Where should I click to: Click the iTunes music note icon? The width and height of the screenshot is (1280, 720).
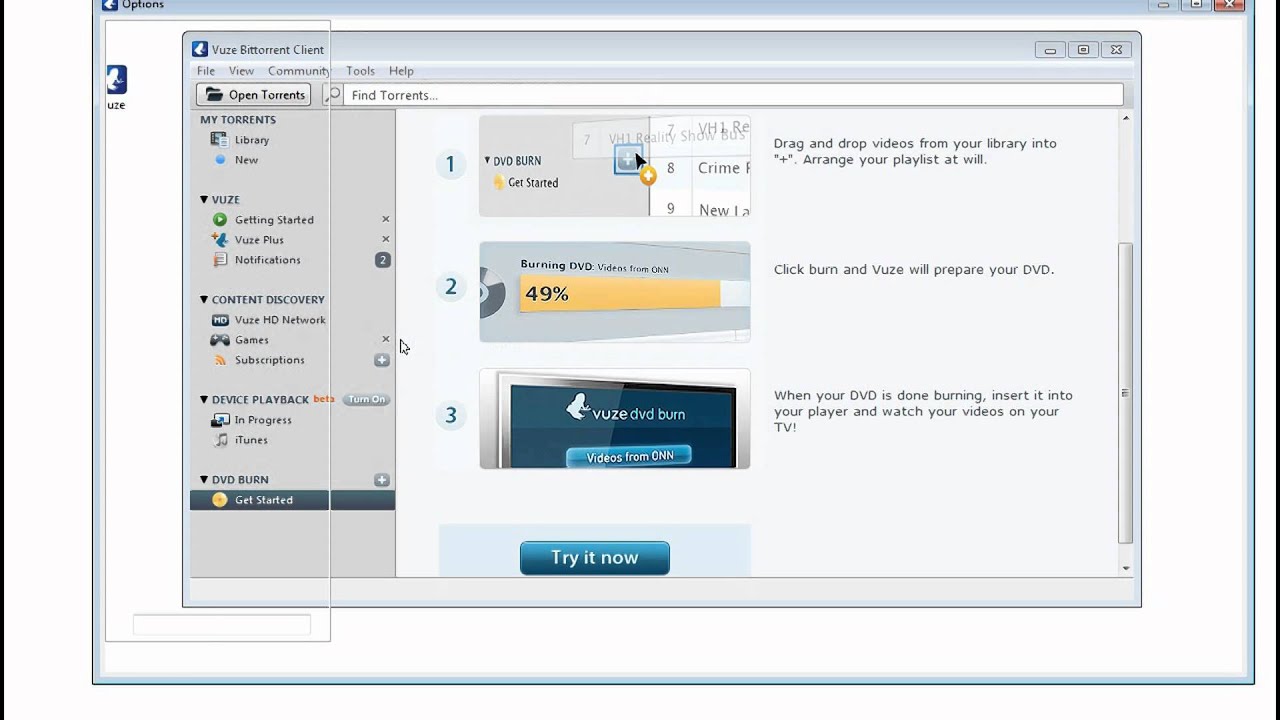tap(220, 440)
